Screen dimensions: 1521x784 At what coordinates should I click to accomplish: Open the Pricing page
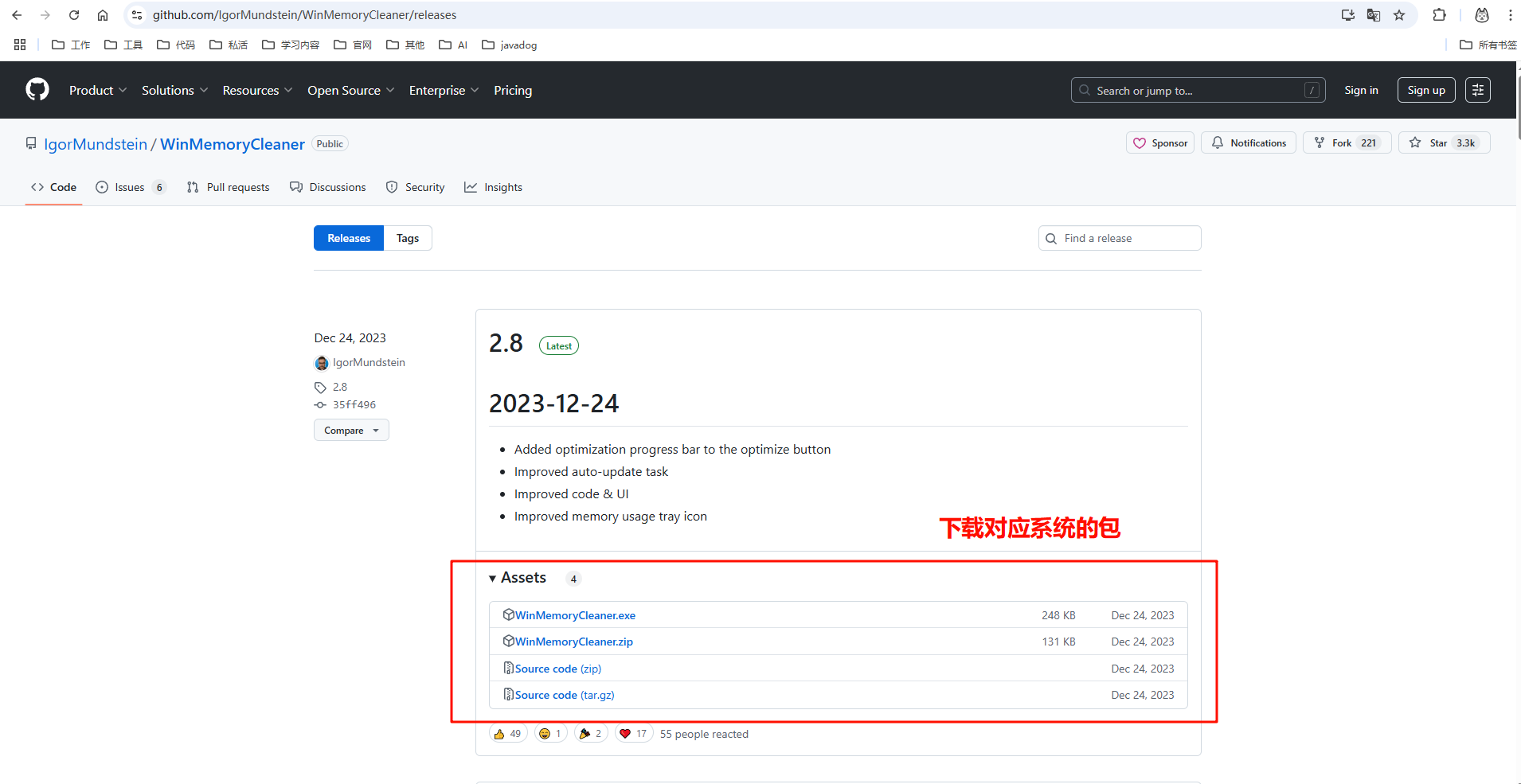point(513,90)
